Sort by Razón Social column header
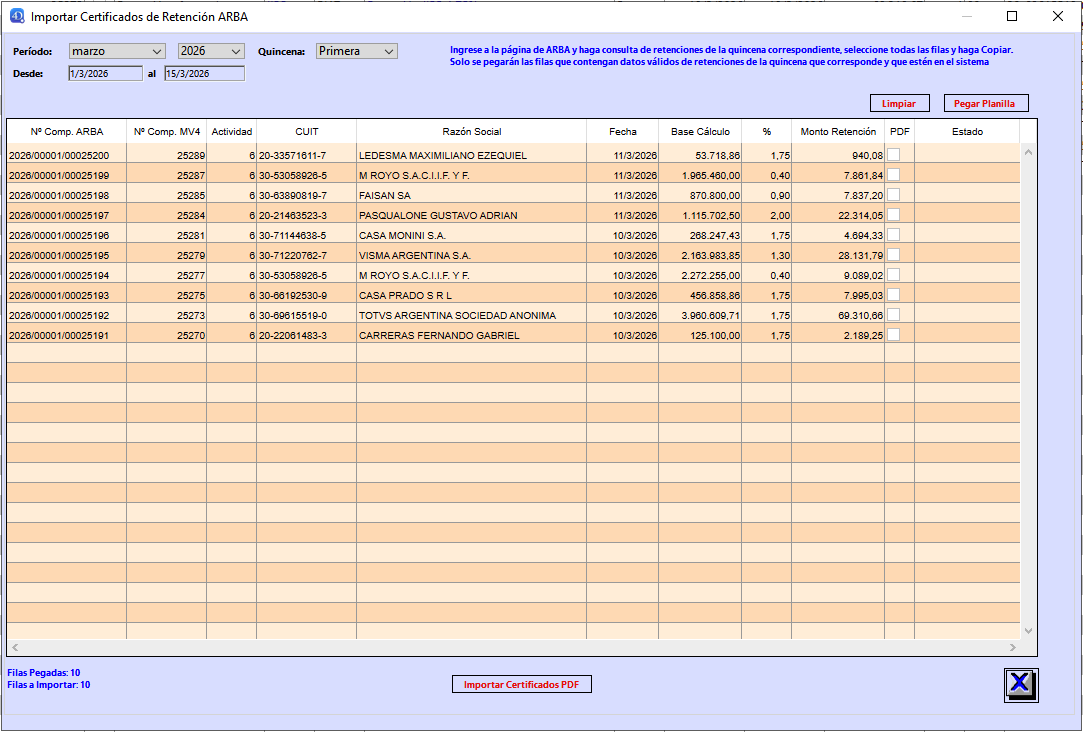This screenshot has height=732, width=1083. click(471, 131)
